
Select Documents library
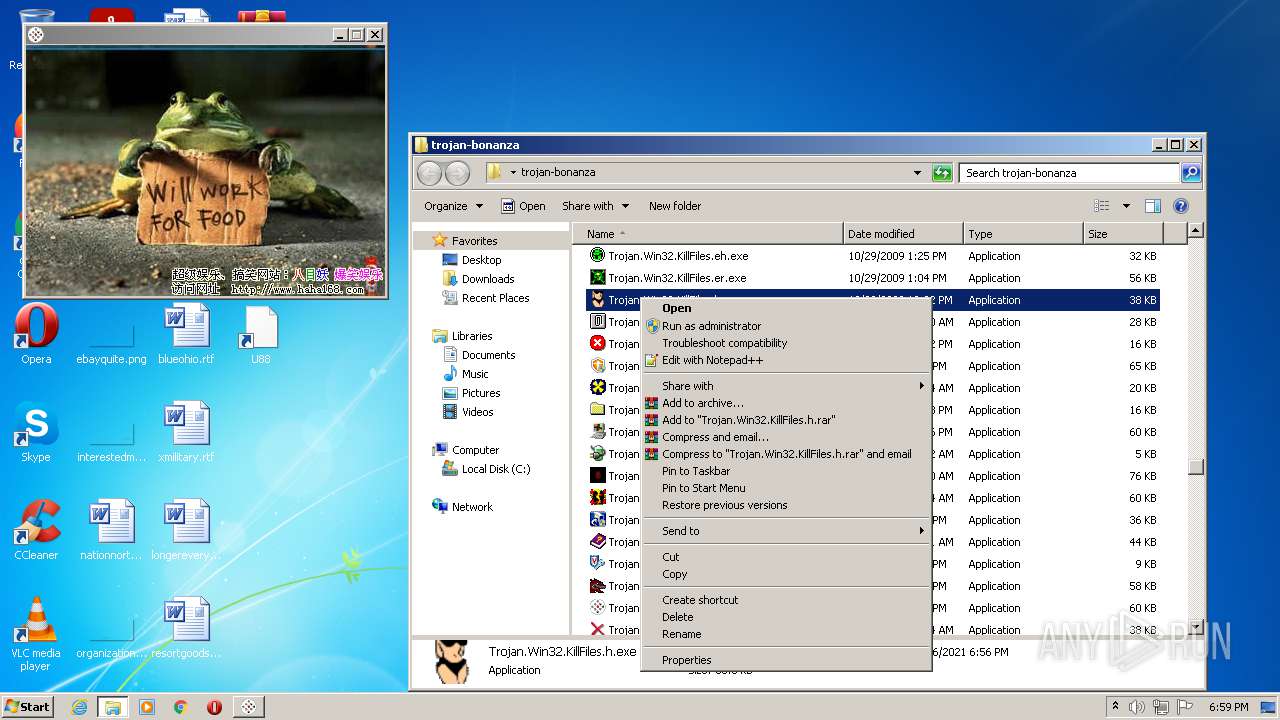point(488,355)
